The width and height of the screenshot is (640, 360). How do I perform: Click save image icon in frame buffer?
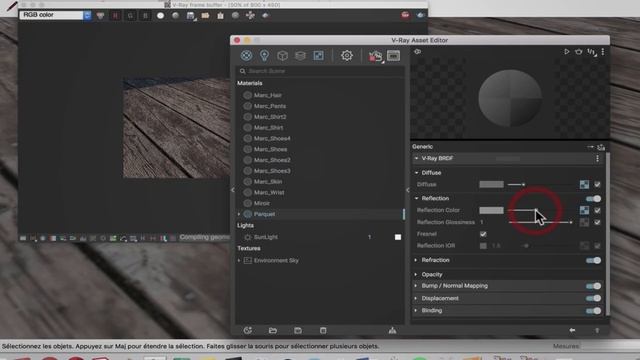click(x=191, y=16)
